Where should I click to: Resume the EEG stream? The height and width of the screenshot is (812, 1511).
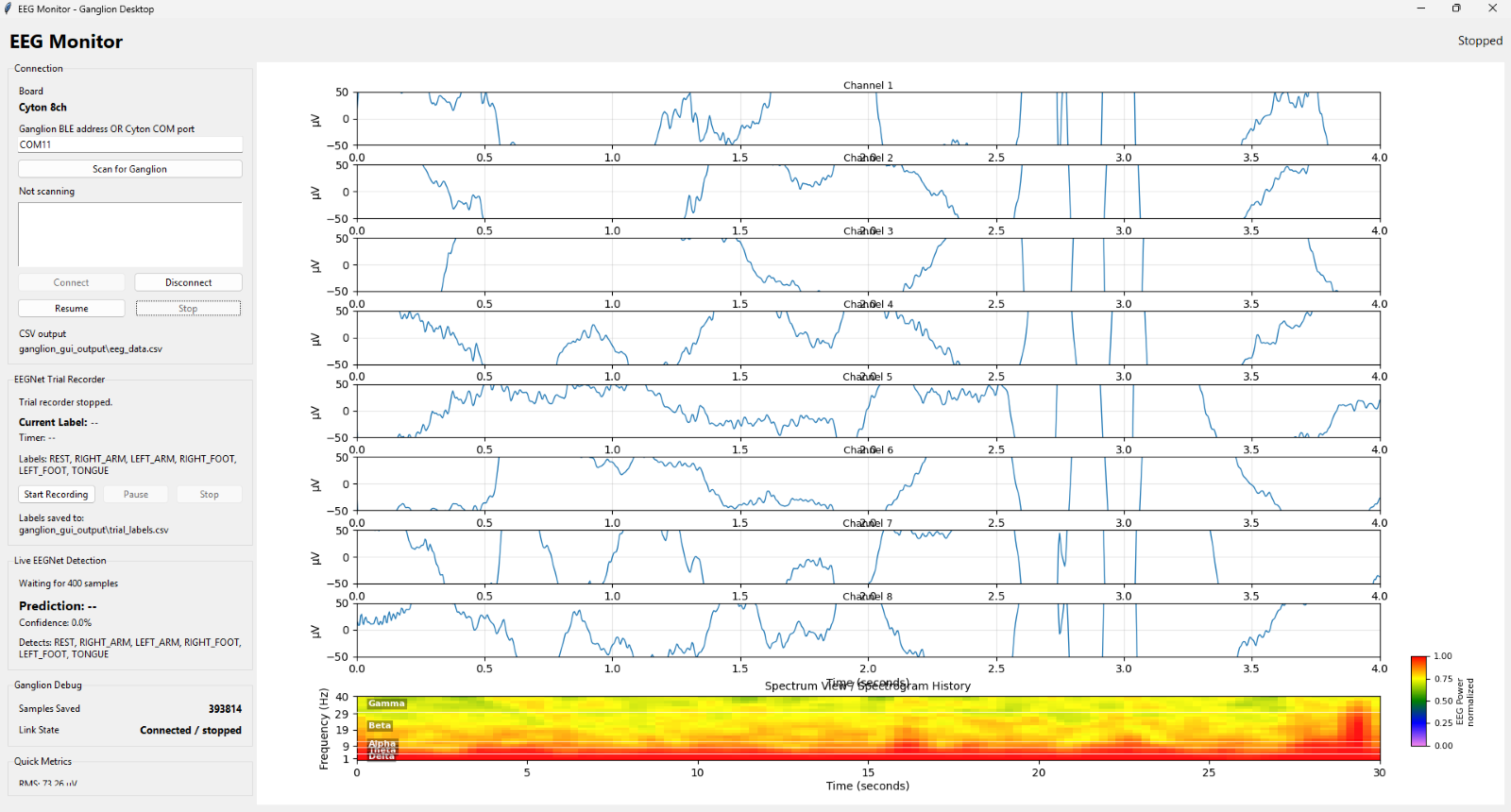tap(72, 309)
